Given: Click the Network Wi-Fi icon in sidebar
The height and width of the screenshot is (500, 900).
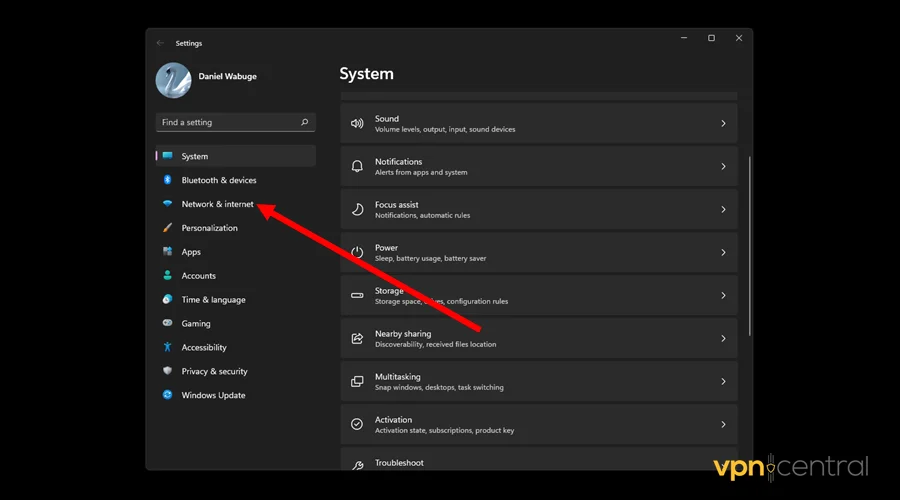Looking at the screenshot, I should coord(167,203).
